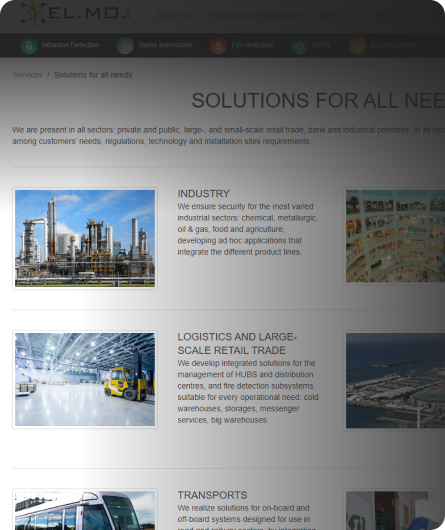Click the 'SOLUTIONS FOR ALL NEE' page title
This screenshot has width=445, height=530.
pyautogui.click(x=318, y=100)
